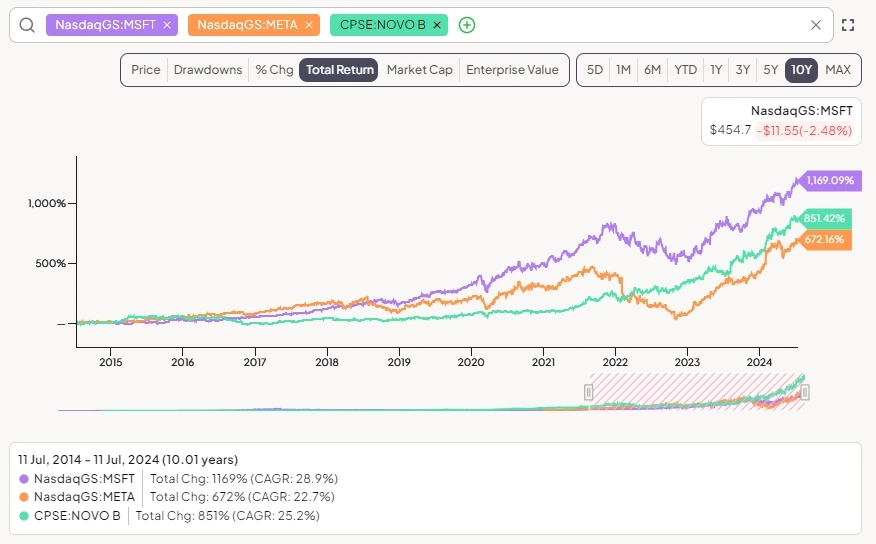Click the 1,000% y-axis label

tap(47, 203)
